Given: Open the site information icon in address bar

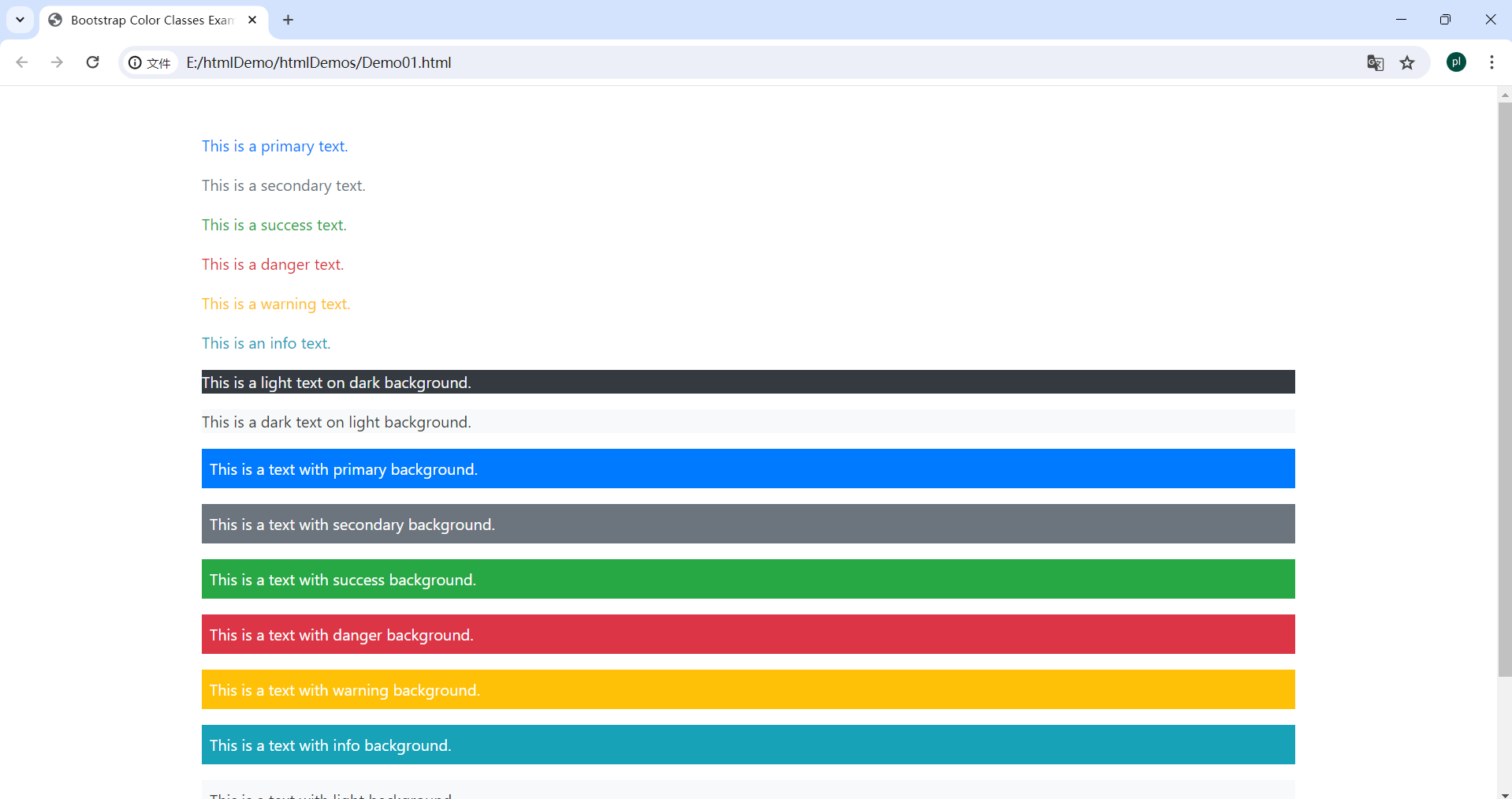Looking at the screenshot, I should 150,62.
